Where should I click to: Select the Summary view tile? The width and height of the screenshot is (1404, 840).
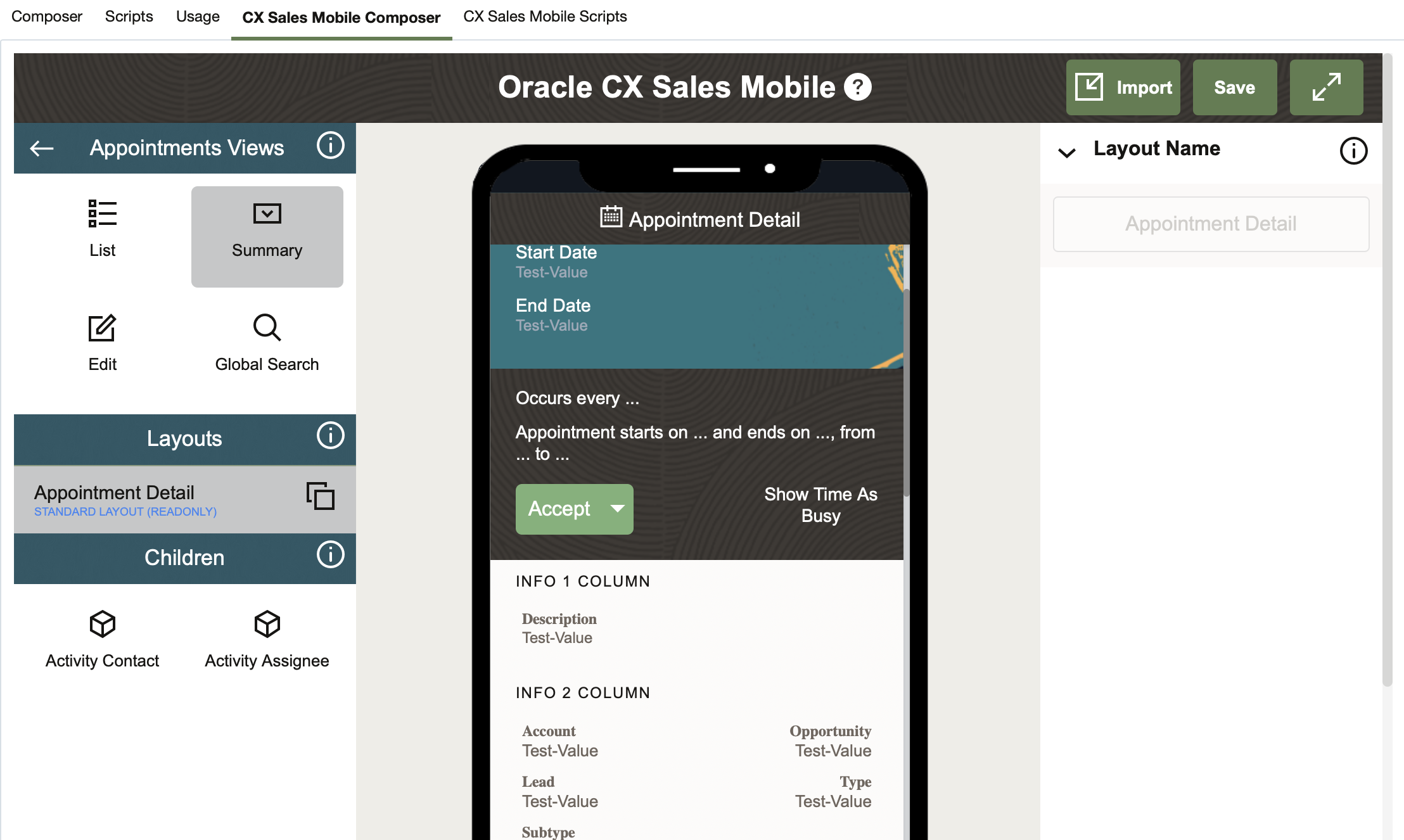pos(267,236)
